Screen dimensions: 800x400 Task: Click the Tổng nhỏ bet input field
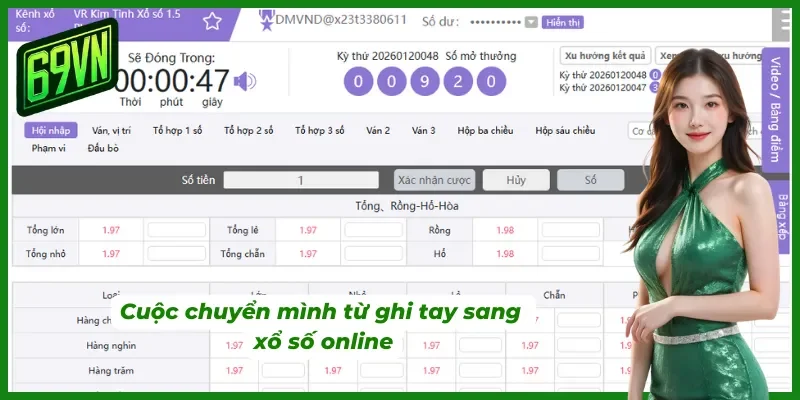point(177,254)
